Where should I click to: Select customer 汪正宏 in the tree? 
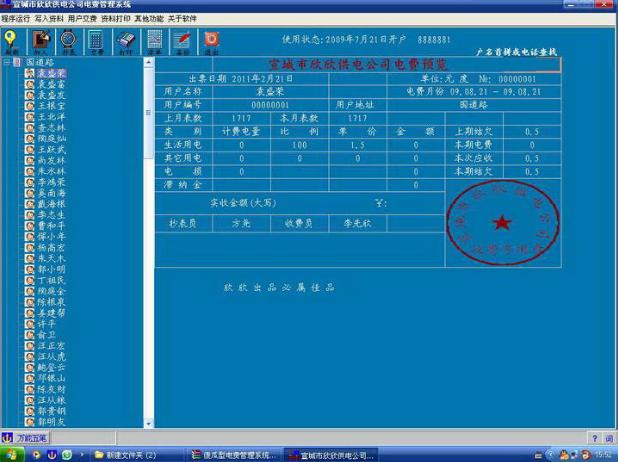51,344
